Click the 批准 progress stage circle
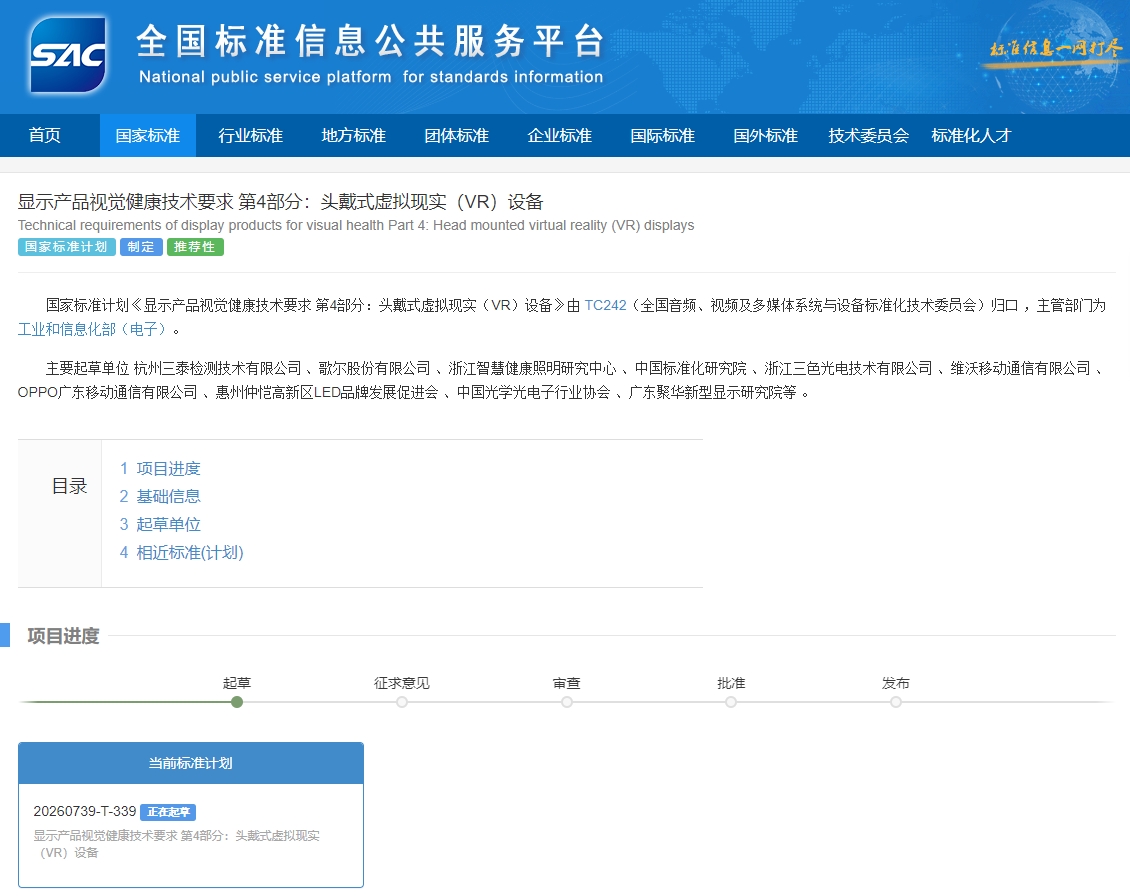Viewport: 1130px width, 896px height. click(x=731, y=702)
